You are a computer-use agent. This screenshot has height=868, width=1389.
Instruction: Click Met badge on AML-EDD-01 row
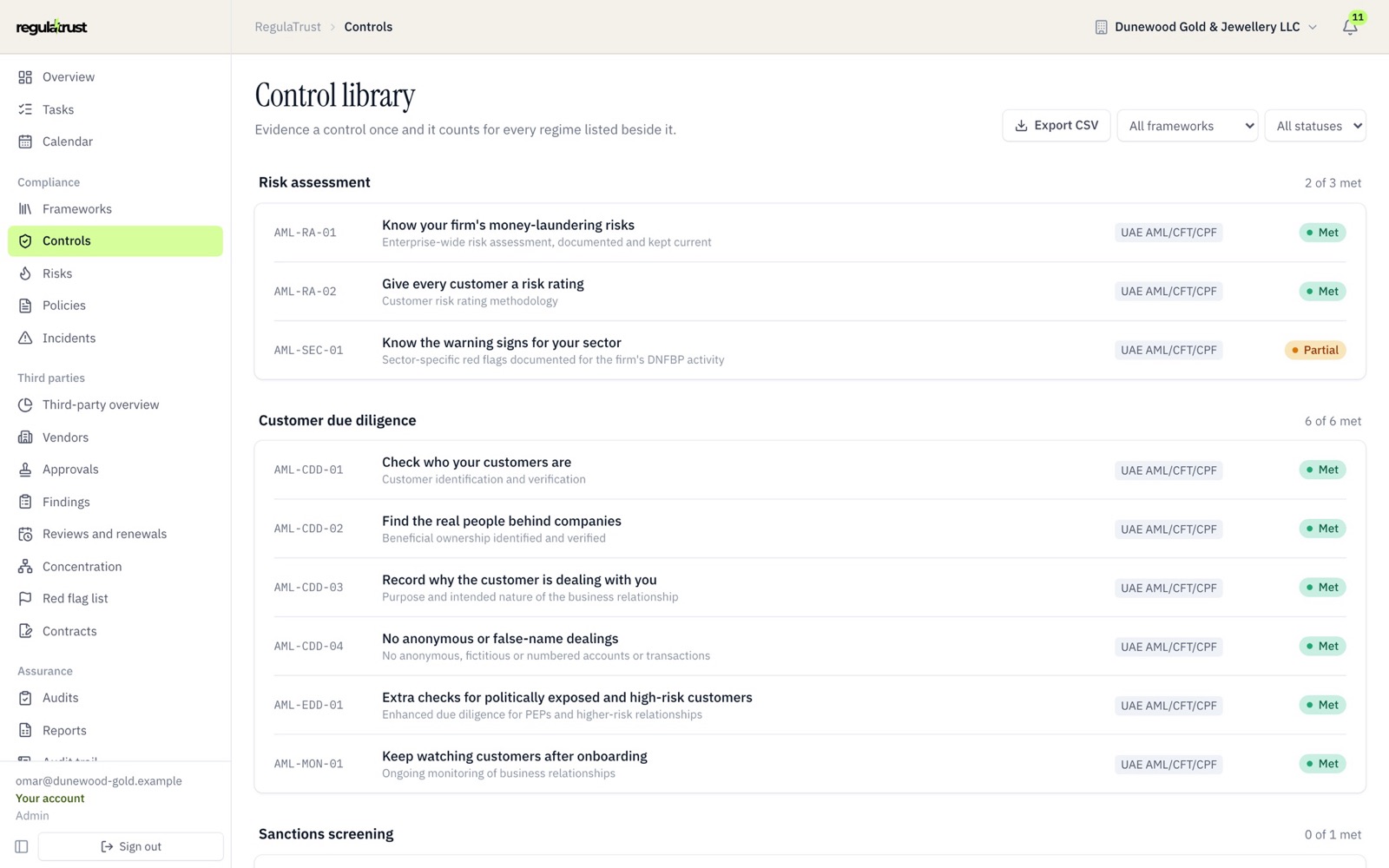(1322, 705)
